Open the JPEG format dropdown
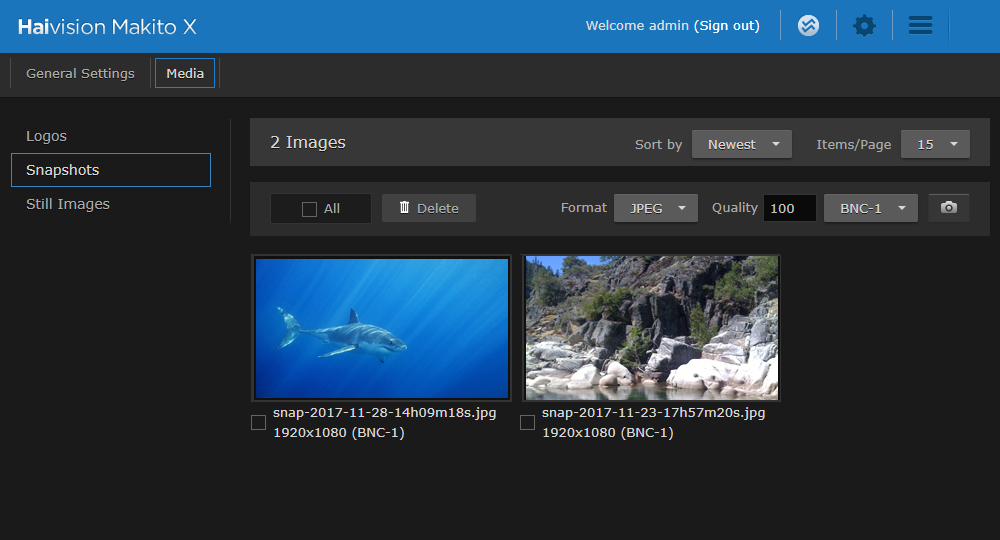Viewport: 1000px width, 540px height. (x=655, y=208)
